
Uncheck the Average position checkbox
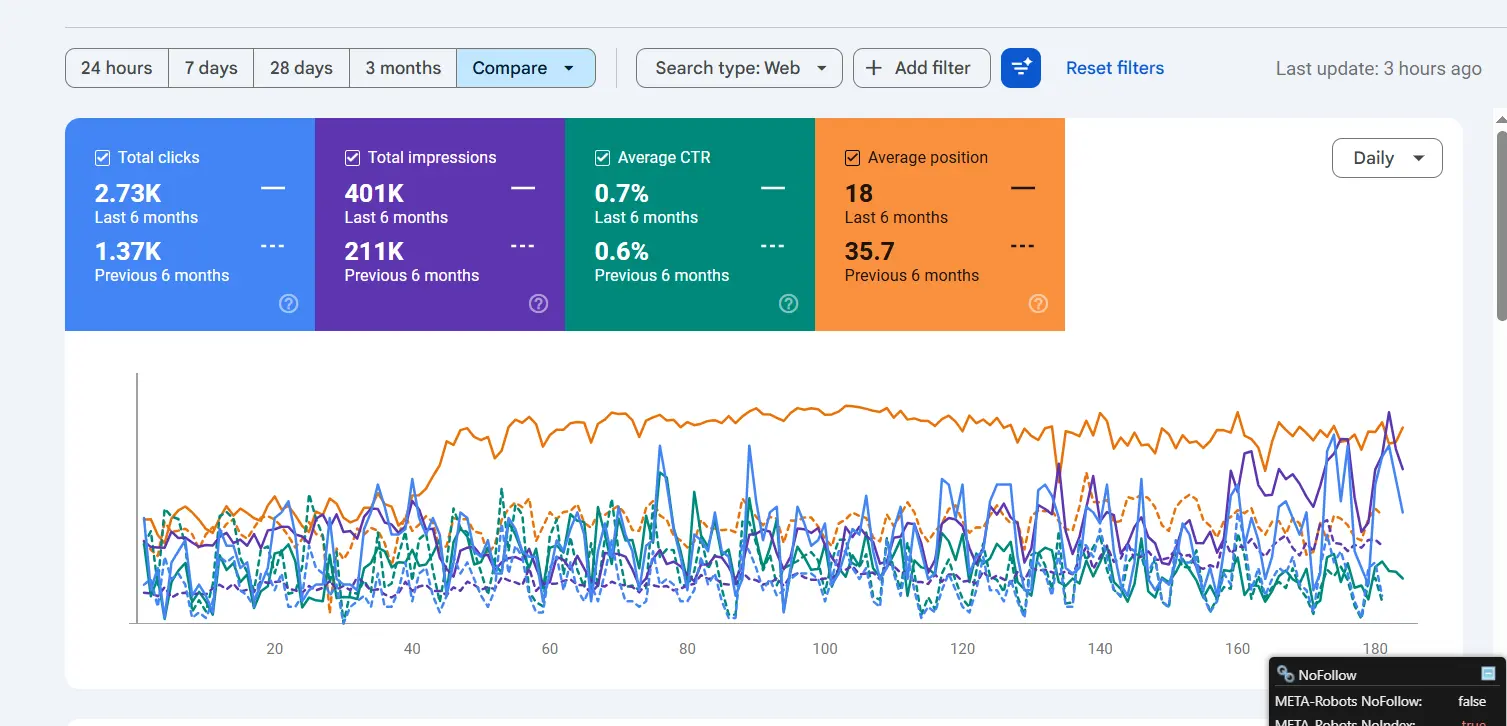pyautogui.click(x=852, y=157)
